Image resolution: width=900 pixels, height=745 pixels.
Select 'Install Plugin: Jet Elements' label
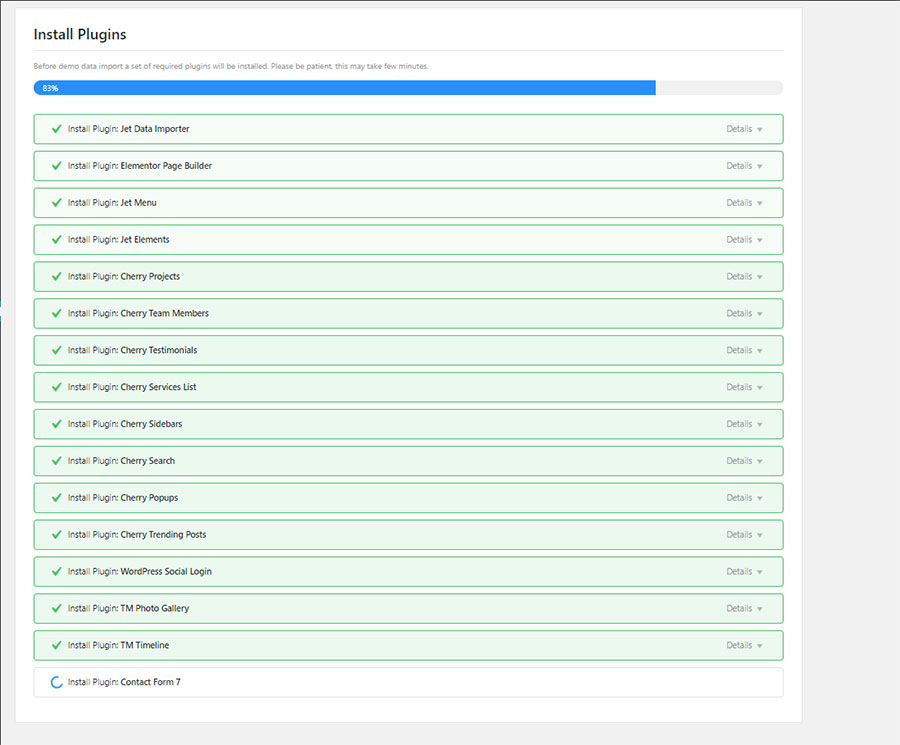pyautogui.click(x=119, y=239)
